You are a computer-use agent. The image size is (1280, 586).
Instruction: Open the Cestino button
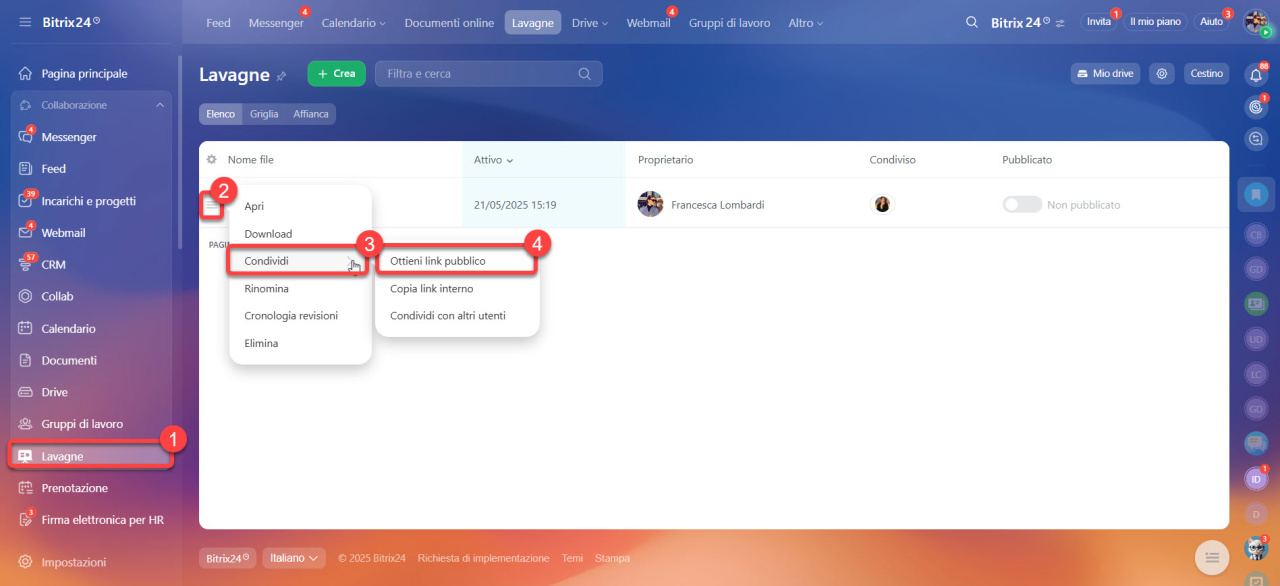(1206, 74)
